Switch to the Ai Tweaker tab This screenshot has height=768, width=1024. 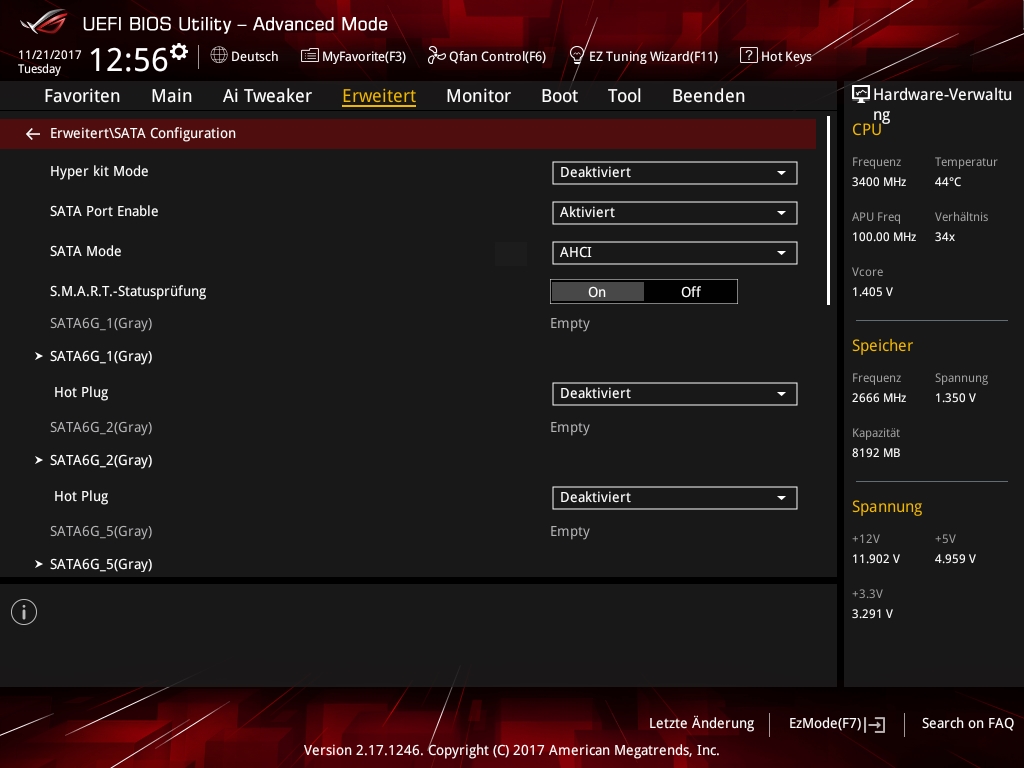267,96
